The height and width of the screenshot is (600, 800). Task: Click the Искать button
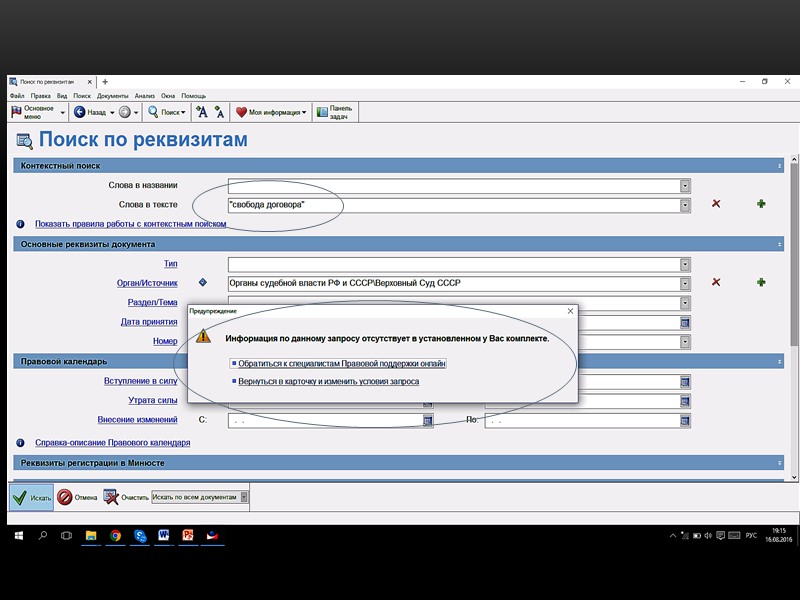point(32,497)
